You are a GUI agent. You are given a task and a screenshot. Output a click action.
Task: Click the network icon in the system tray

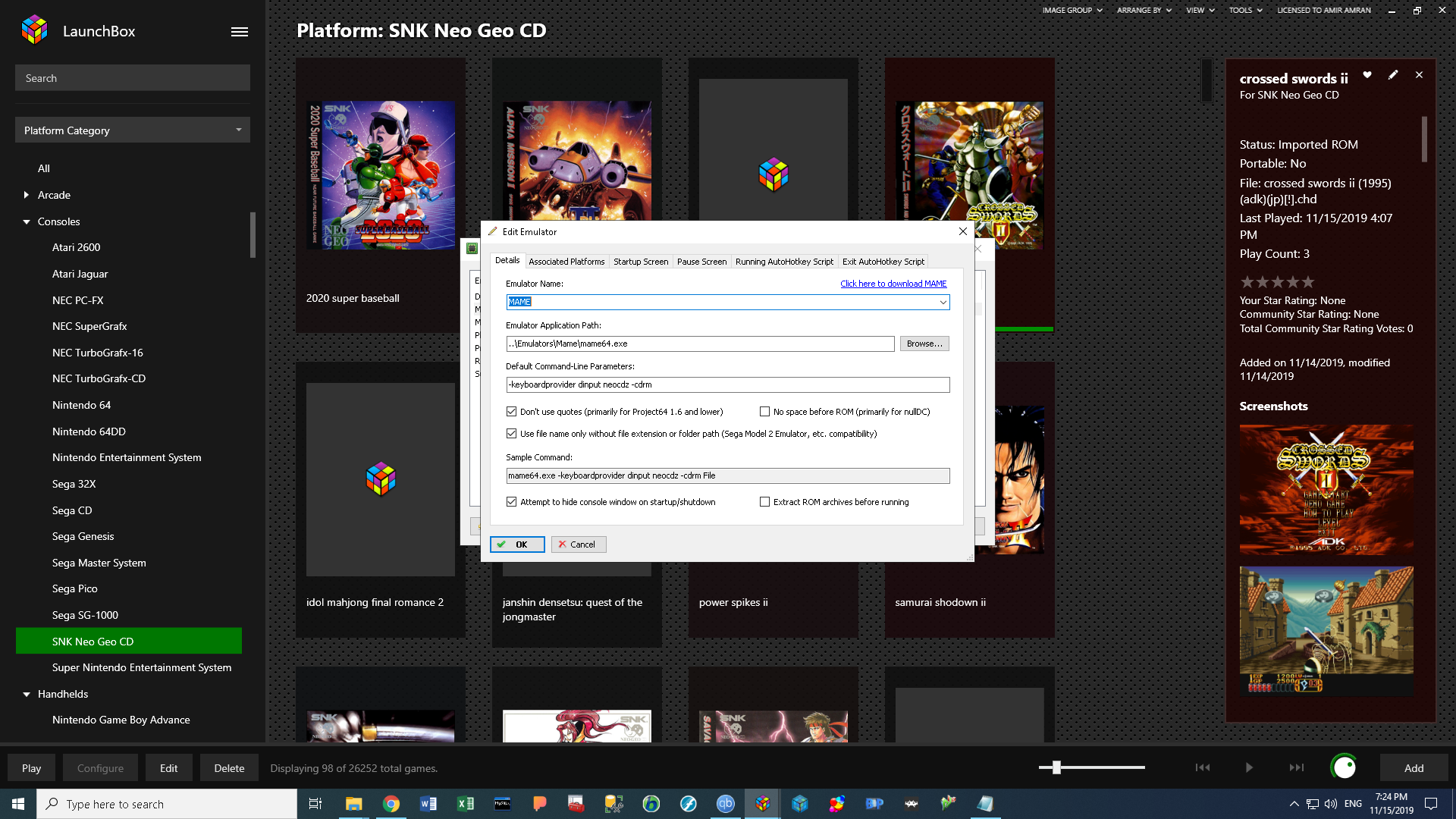point(1313,804)
